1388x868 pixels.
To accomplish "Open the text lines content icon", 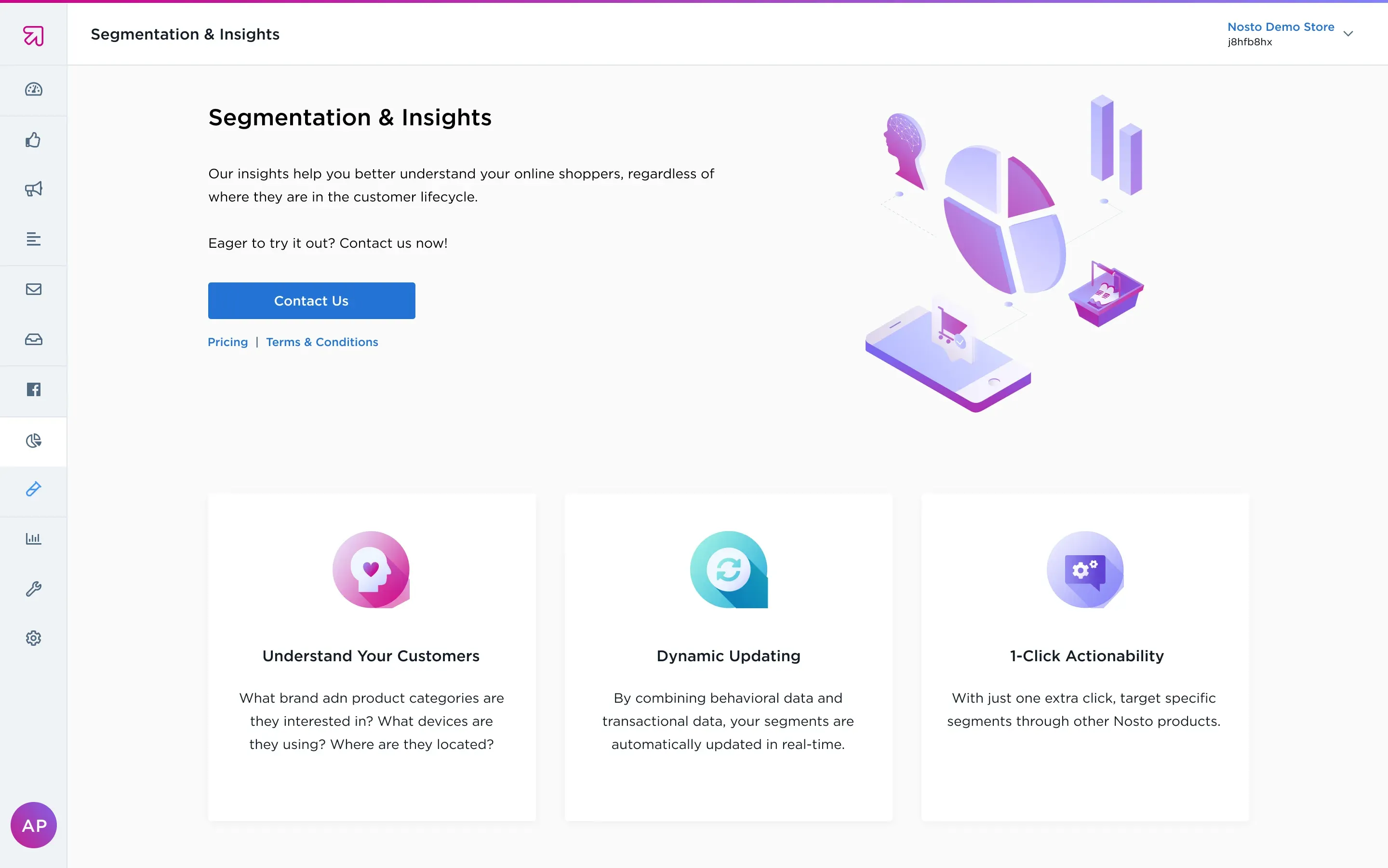I will coord(33,239).
